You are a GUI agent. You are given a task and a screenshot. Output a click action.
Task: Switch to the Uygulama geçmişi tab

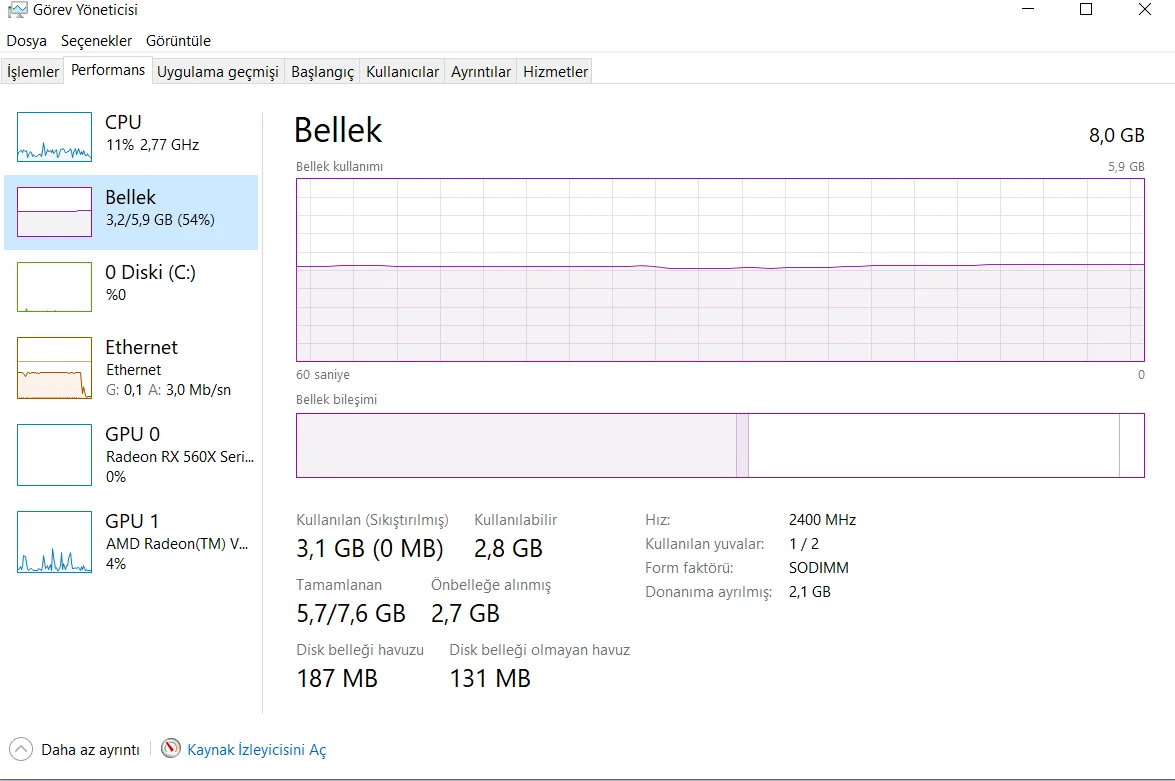[217, 72]
